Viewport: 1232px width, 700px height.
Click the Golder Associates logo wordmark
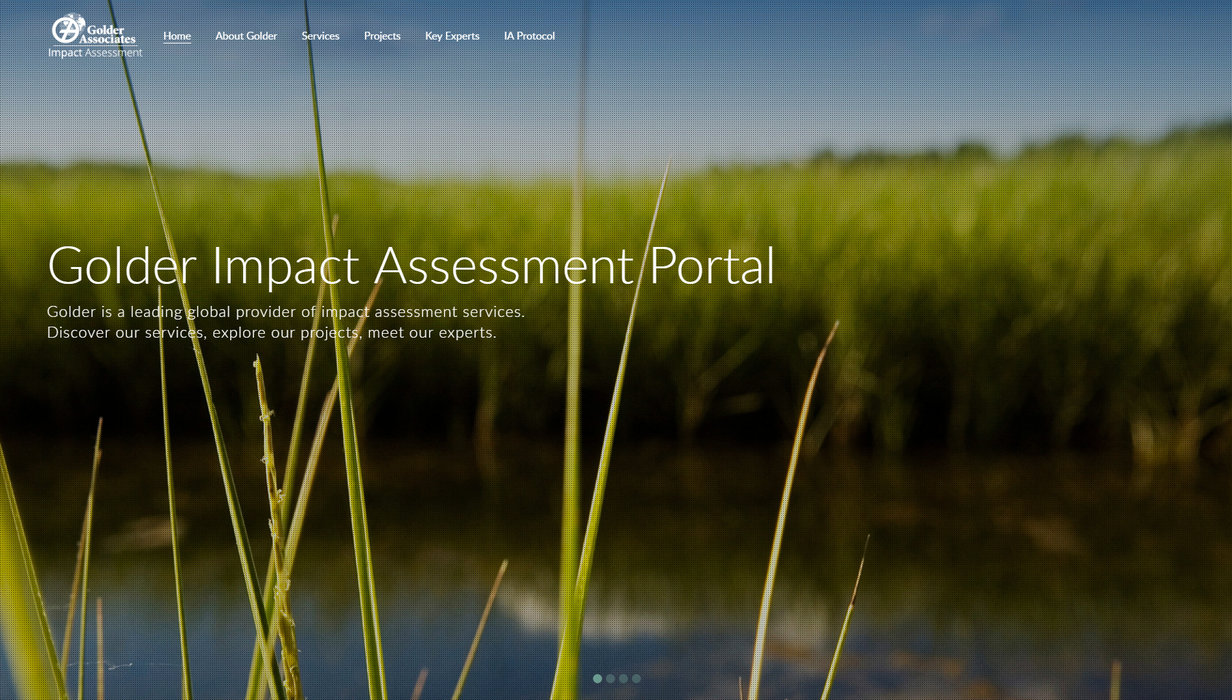click(x=107, y=34)
